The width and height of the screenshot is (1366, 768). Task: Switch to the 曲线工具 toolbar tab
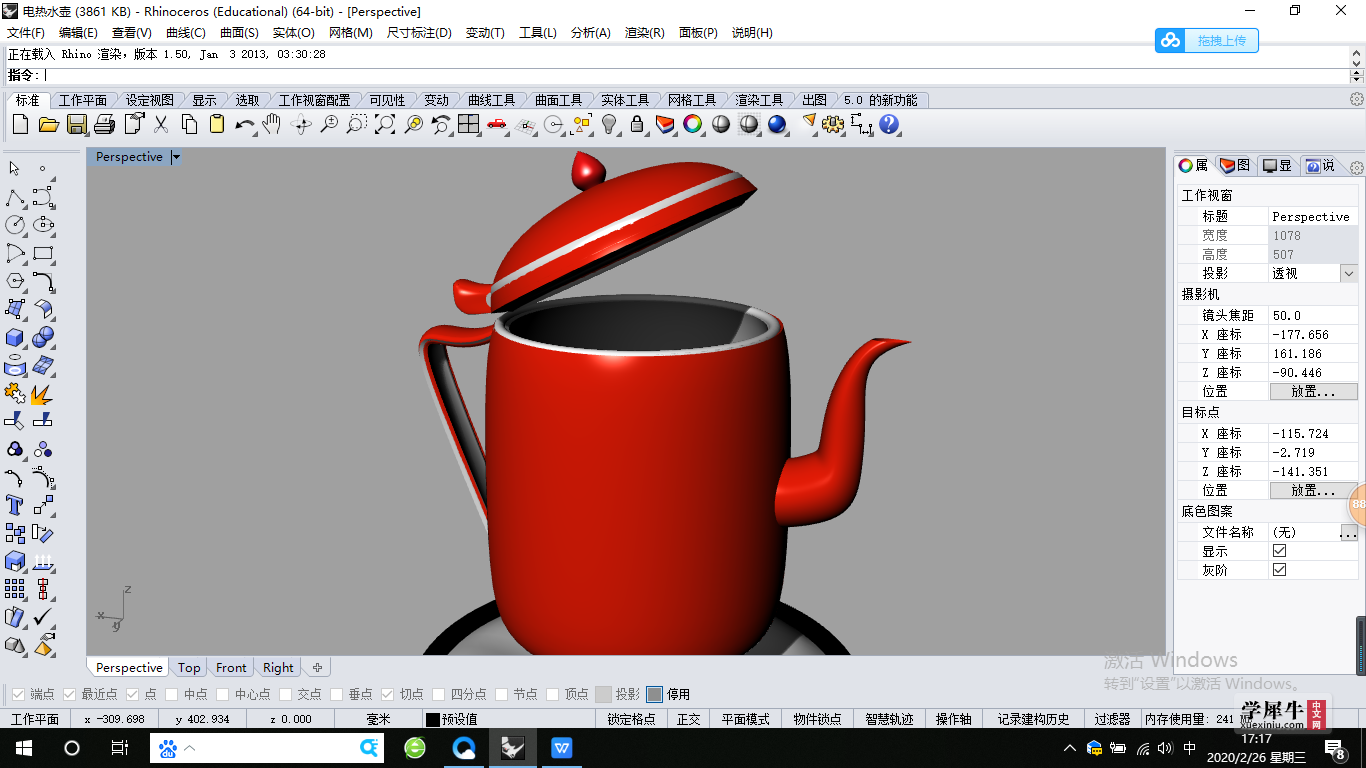click(491, 100)
